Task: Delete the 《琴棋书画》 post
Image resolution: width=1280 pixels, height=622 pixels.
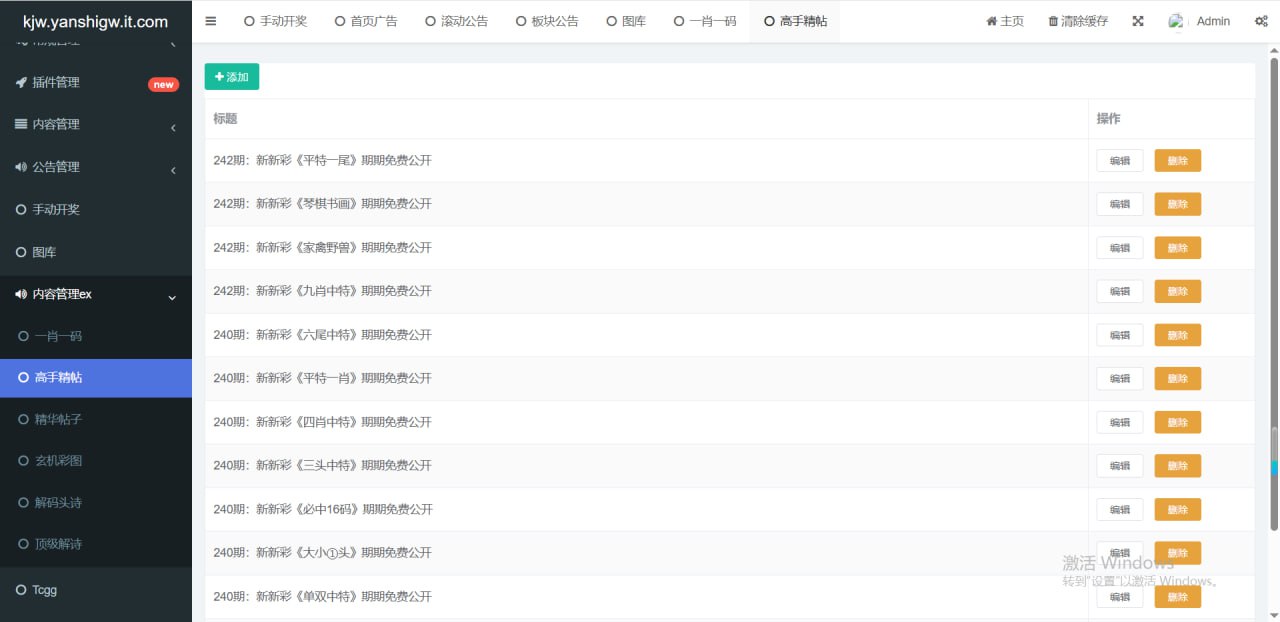Action: click(x=1177, y=204)
